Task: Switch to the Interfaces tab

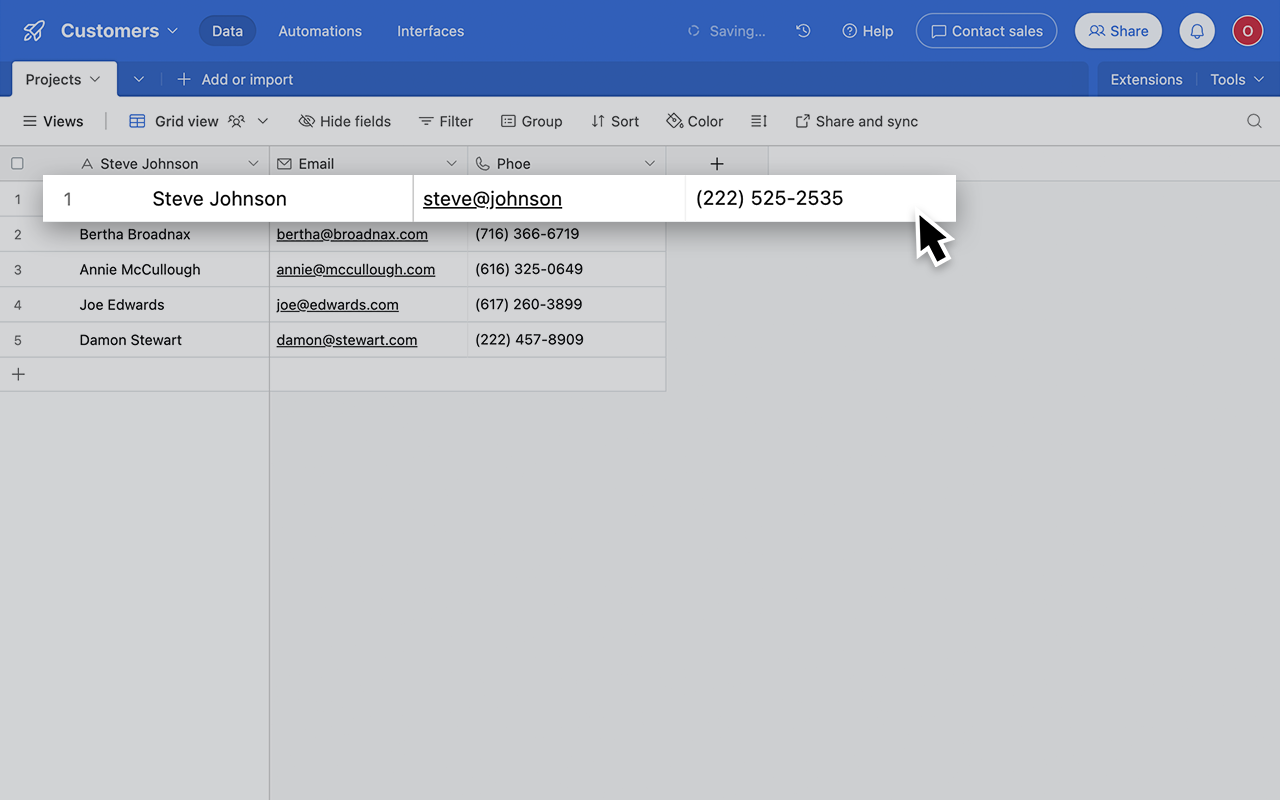Action: click(430, 31)
